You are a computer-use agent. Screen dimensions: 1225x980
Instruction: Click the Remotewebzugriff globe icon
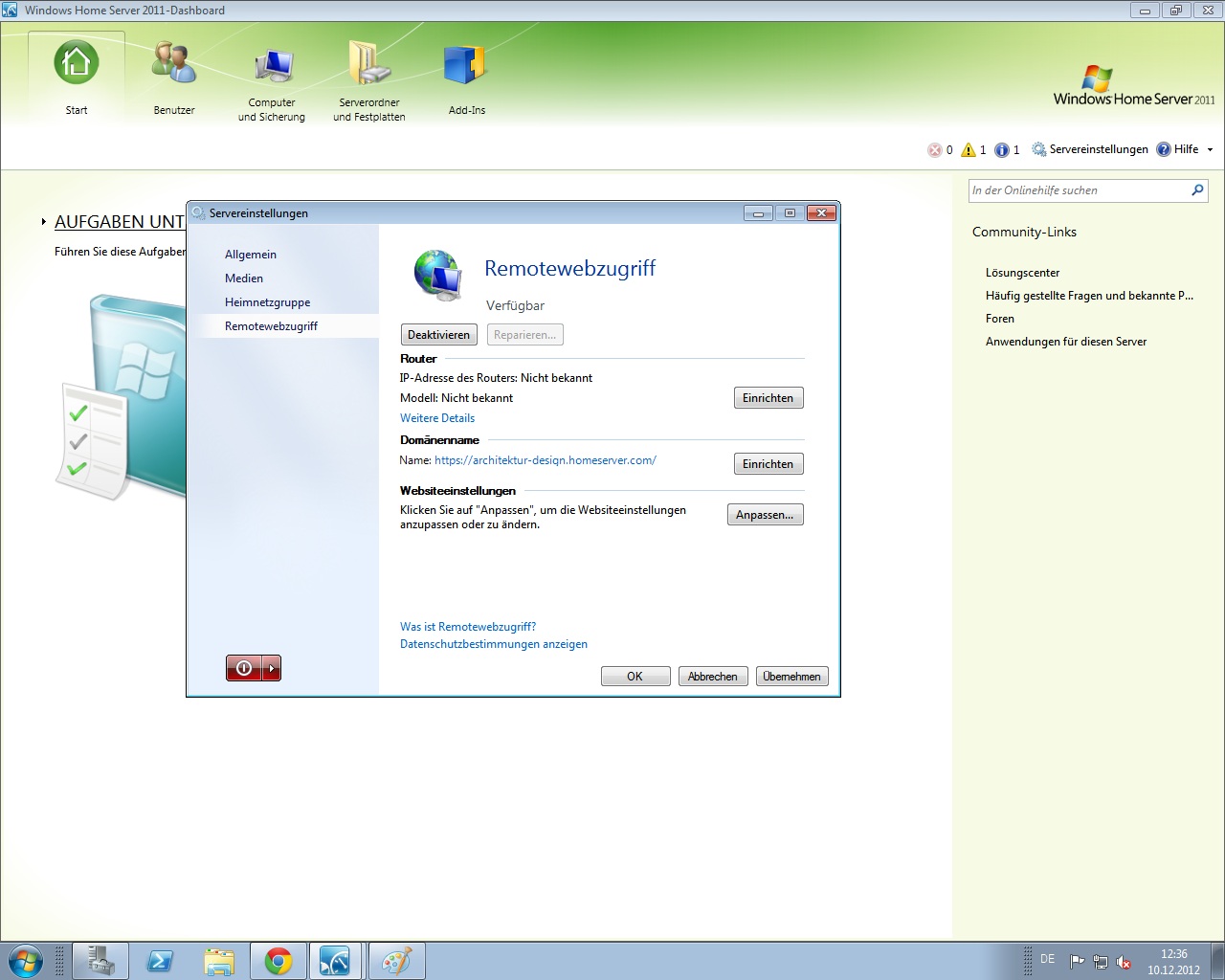click(x=438, y=276)
